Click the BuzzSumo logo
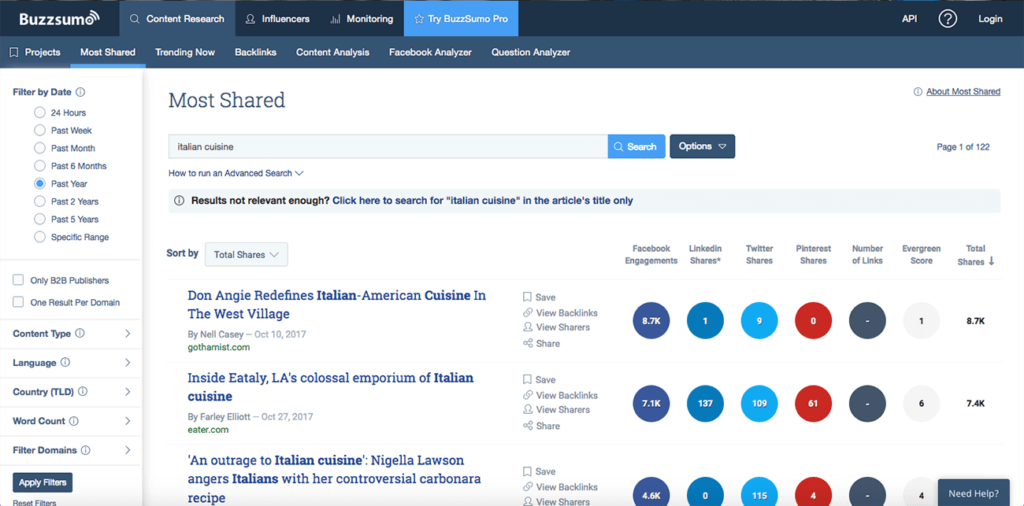The width and height of the screenshot is (1024, 506). [x=59, y=18]
